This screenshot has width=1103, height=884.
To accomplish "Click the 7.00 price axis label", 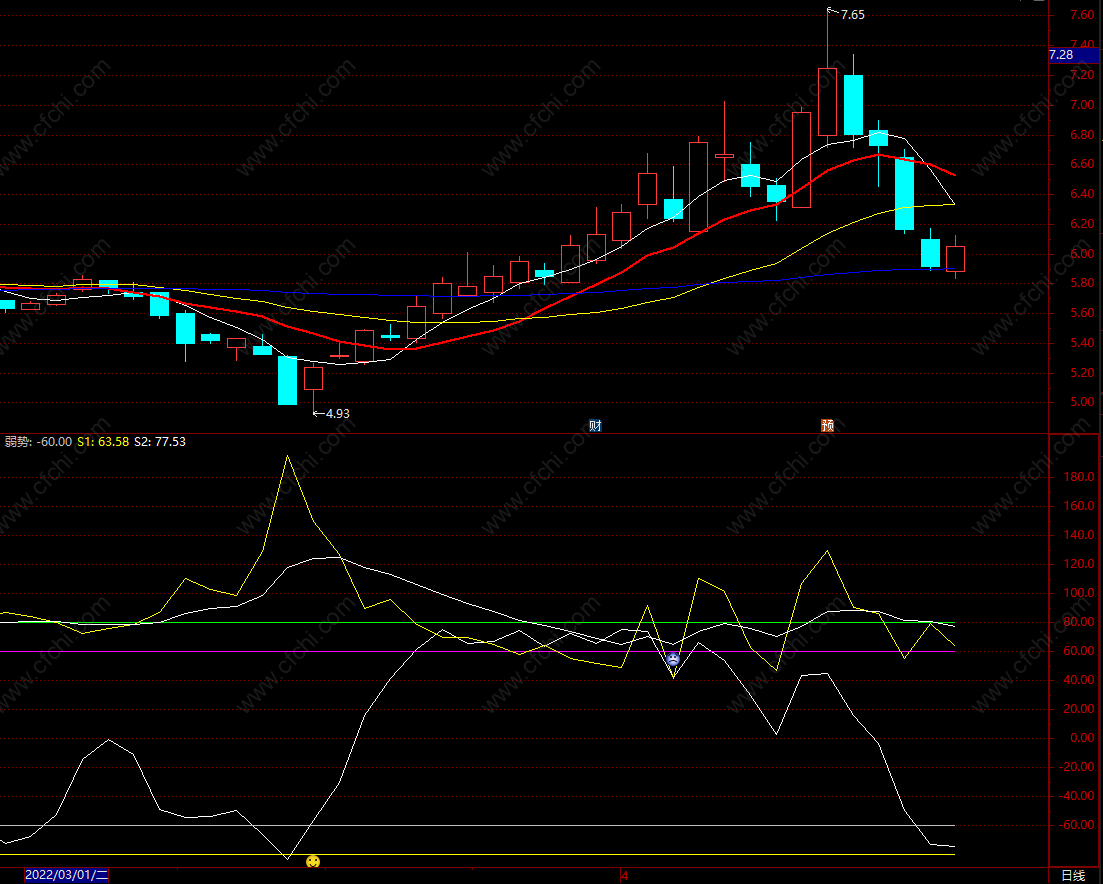I will 1082,105.
